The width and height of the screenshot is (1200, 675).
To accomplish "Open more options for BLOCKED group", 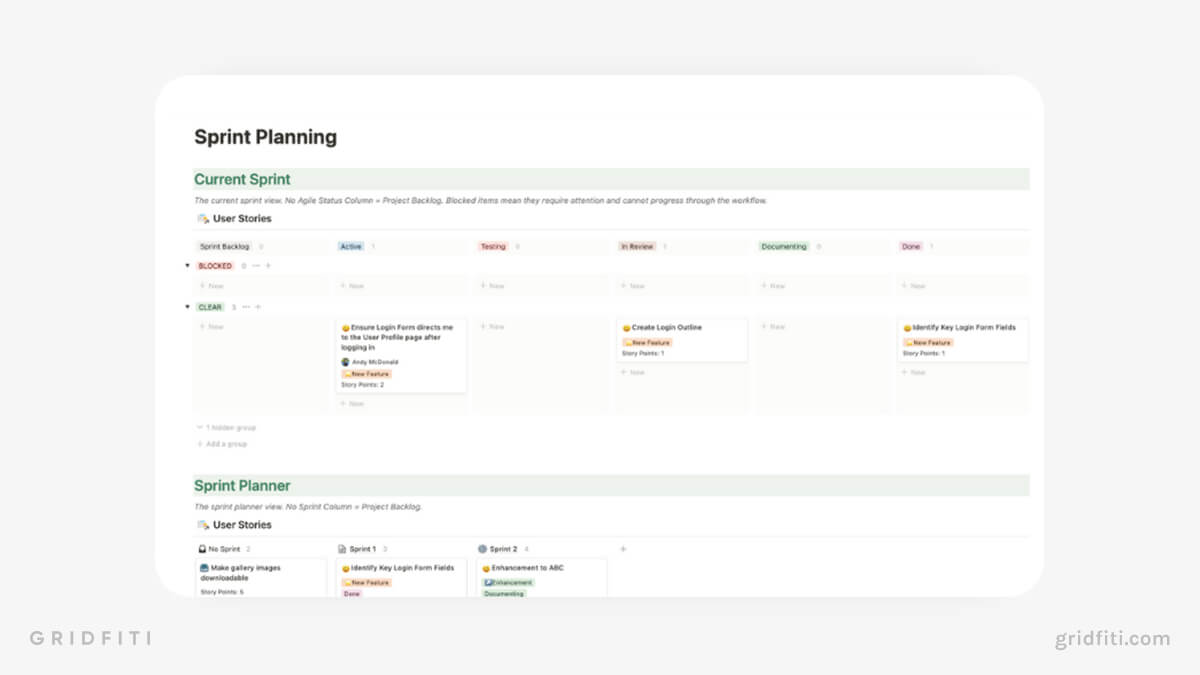I will click(256, 266).
